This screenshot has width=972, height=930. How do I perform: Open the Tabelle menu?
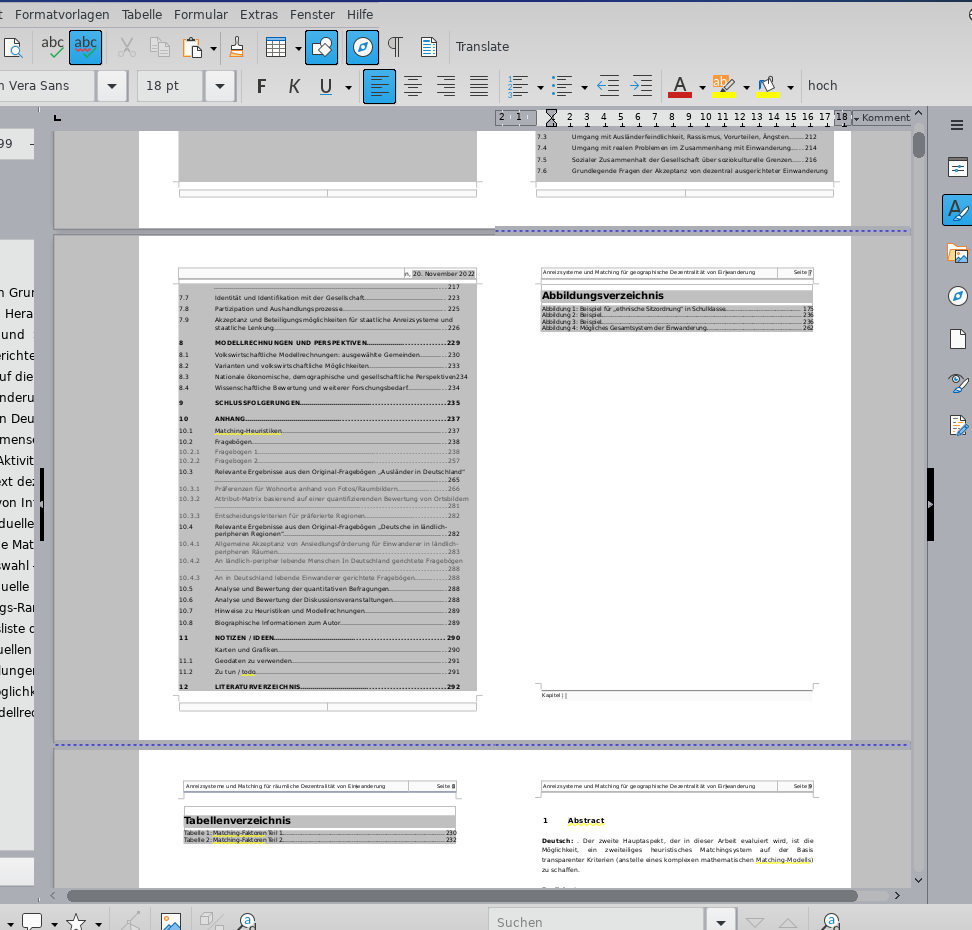(142, 14)
